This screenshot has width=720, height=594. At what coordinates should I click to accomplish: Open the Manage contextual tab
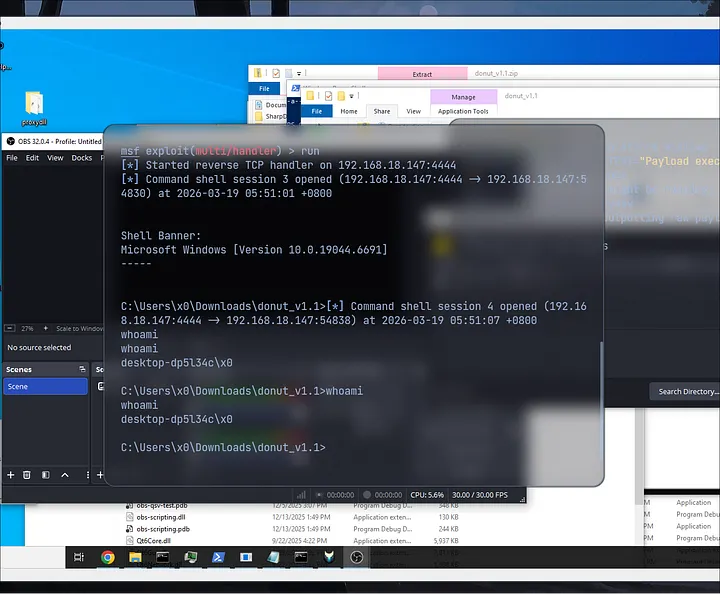[x=463, y=97]
